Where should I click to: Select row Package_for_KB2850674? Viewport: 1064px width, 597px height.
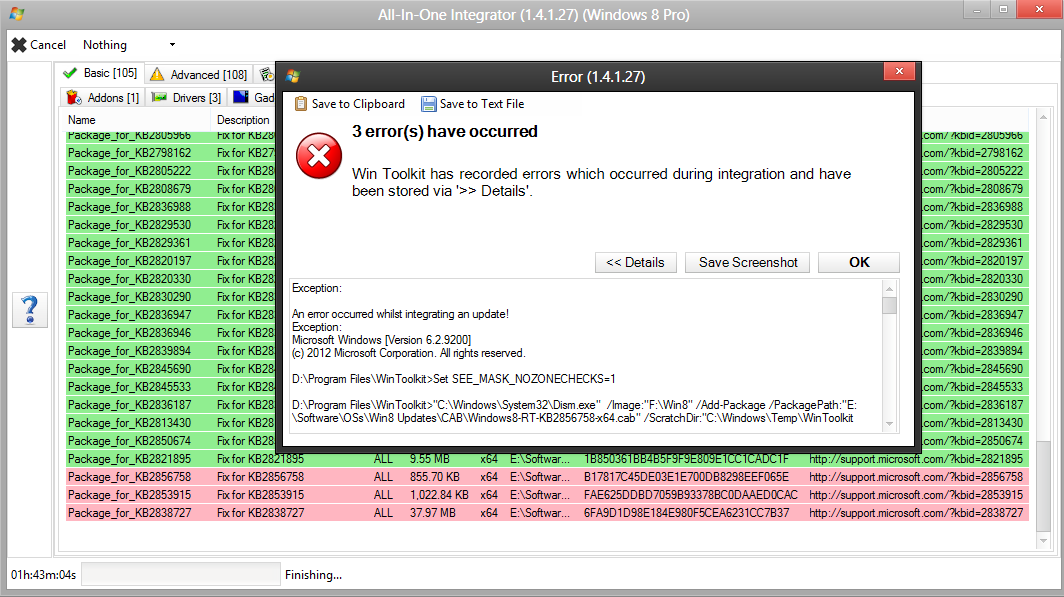click(x=171, y=441)
